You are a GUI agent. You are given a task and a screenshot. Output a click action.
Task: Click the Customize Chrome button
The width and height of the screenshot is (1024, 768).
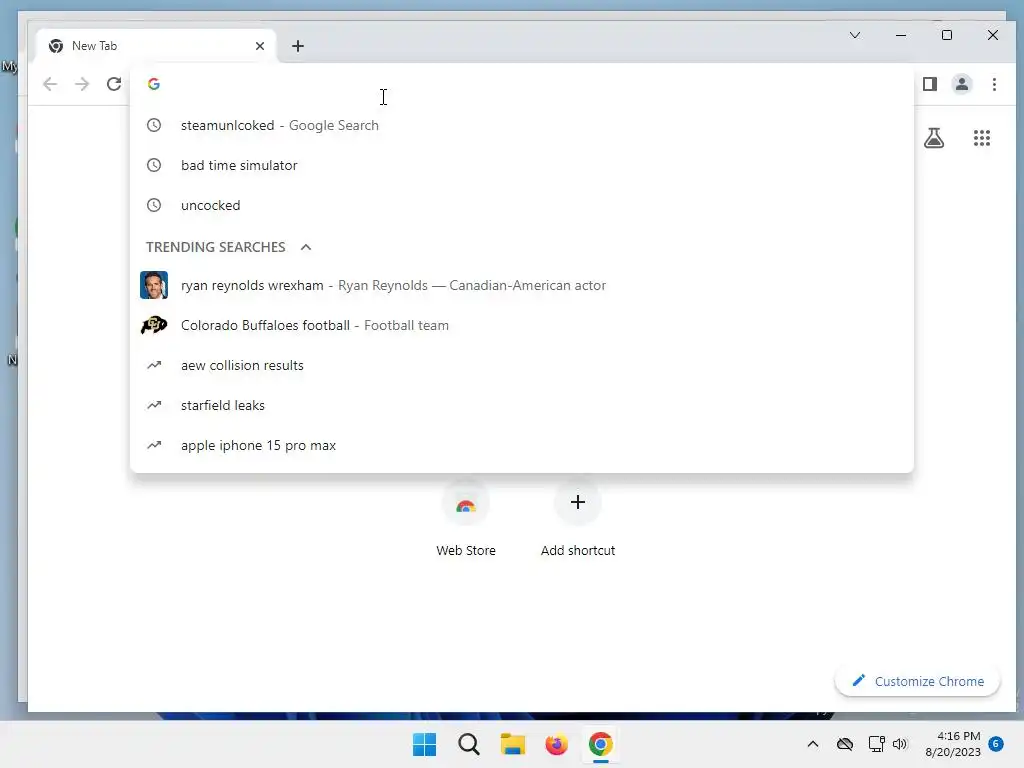click(x=918, y=681)
